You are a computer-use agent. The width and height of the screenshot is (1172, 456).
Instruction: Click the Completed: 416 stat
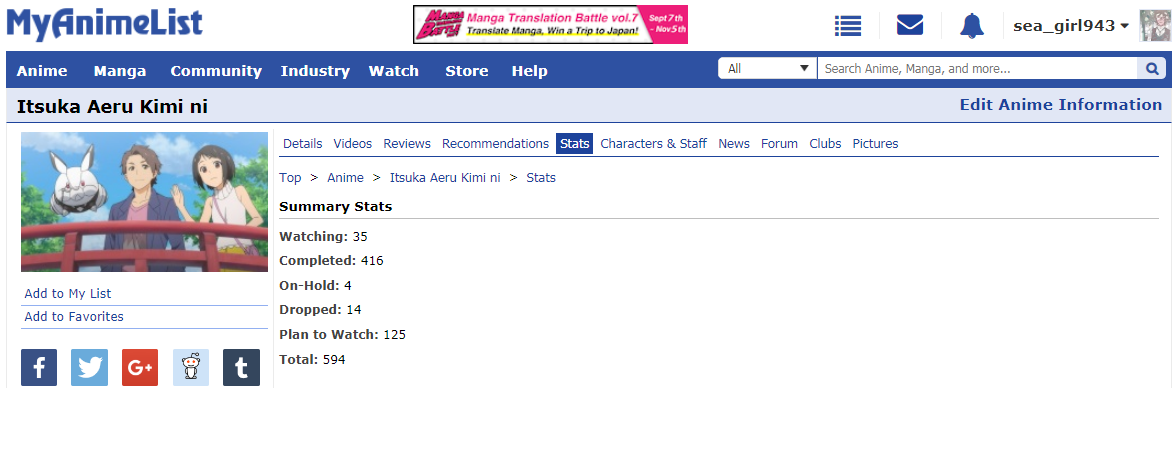point(331,261)
